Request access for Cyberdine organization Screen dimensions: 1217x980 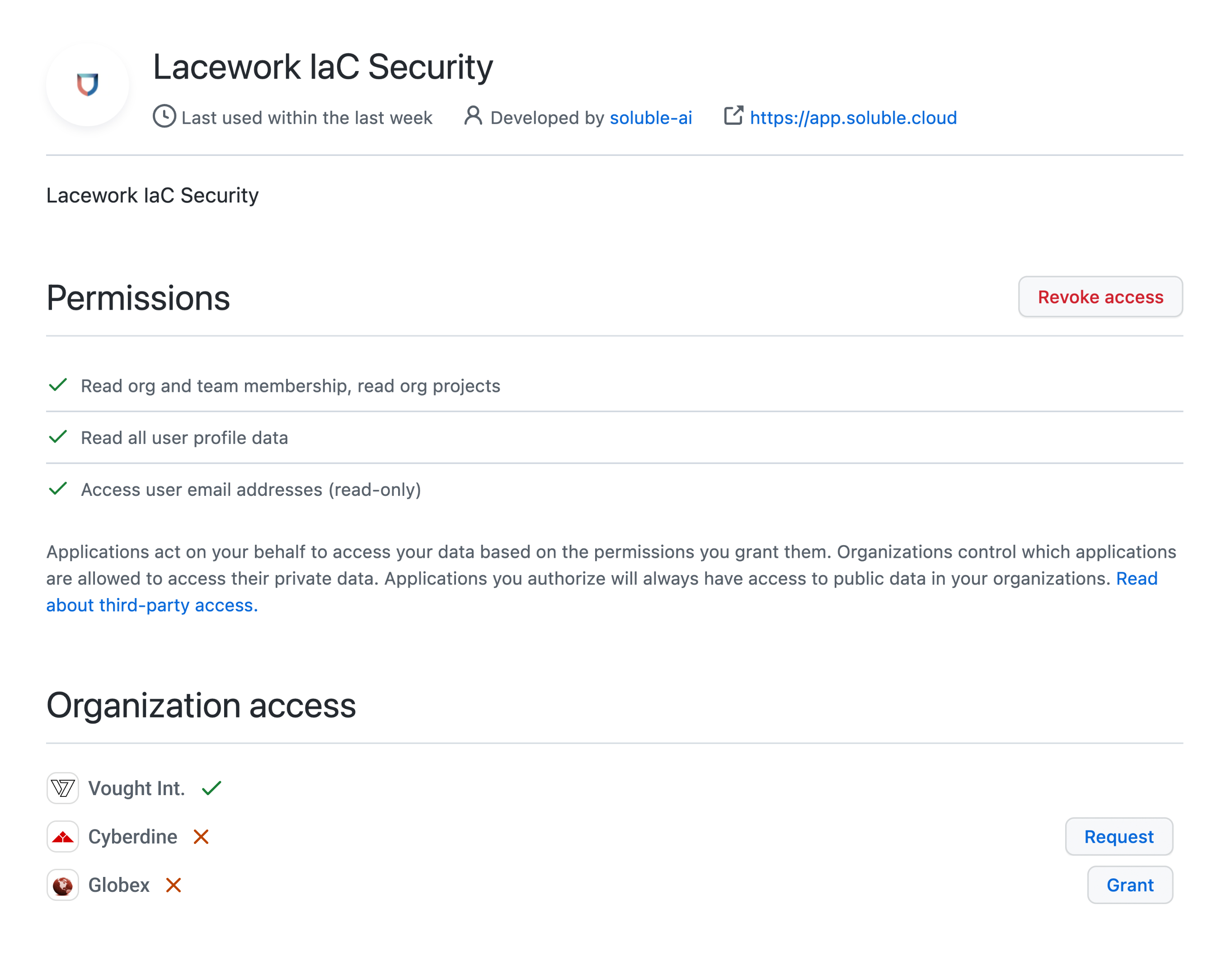(x=1119, y=837)
